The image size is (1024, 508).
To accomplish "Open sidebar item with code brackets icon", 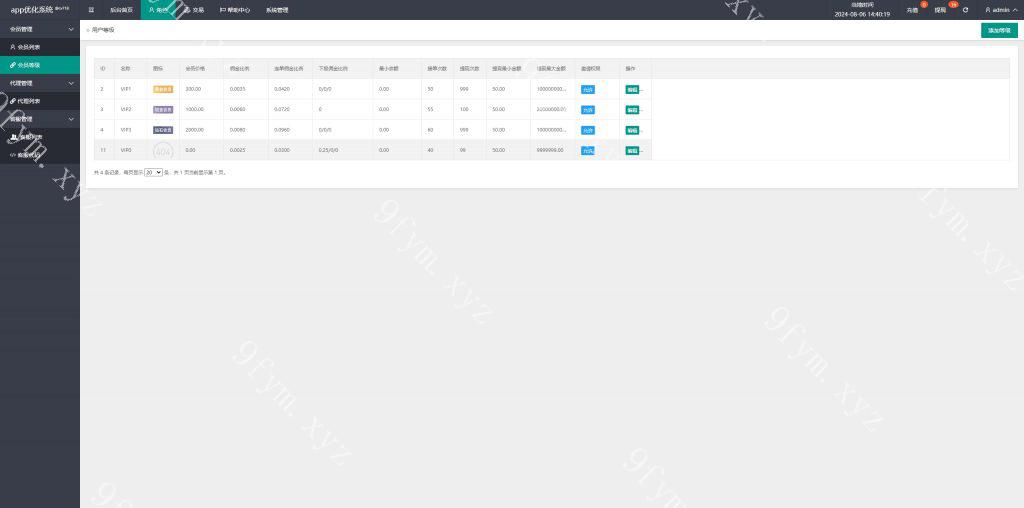I will 40,155.
